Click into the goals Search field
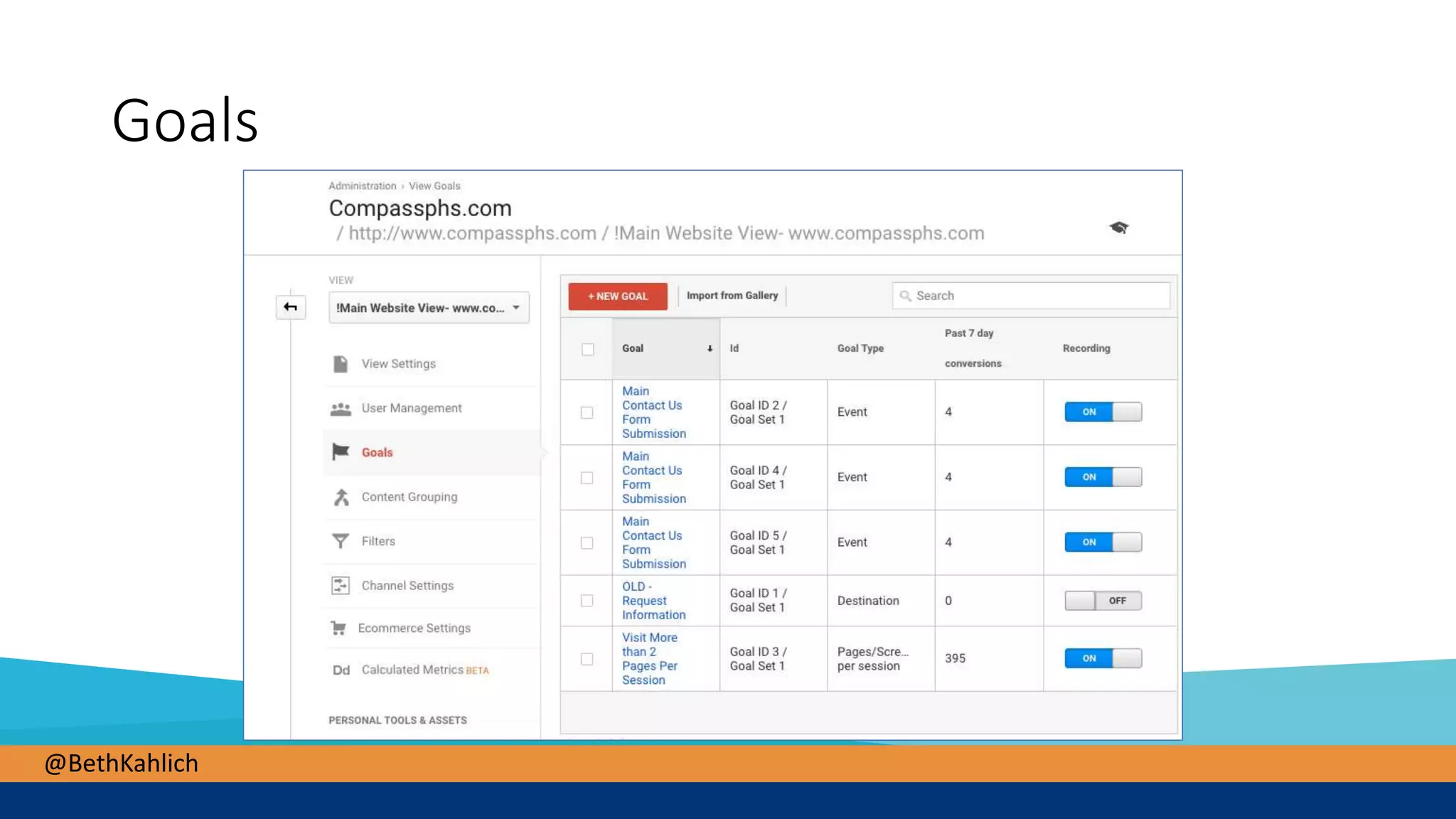 1031,296
